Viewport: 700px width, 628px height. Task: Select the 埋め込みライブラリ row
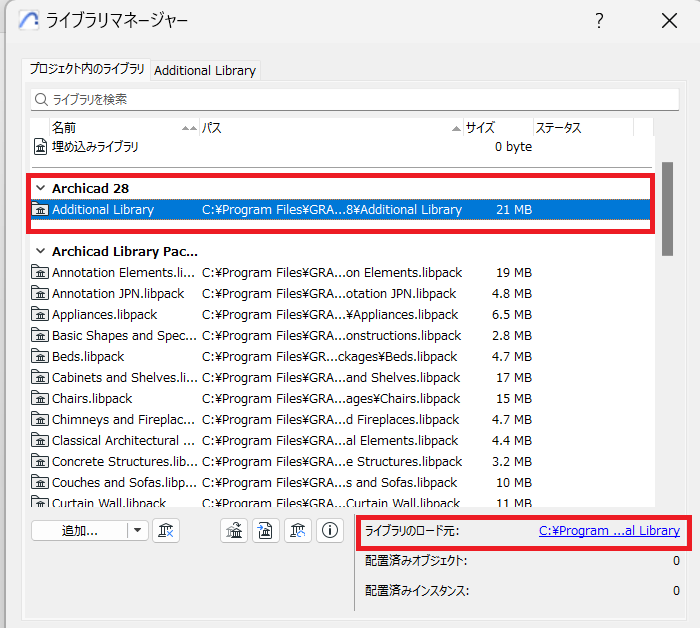pyautogui.click(x=341, y=146)
